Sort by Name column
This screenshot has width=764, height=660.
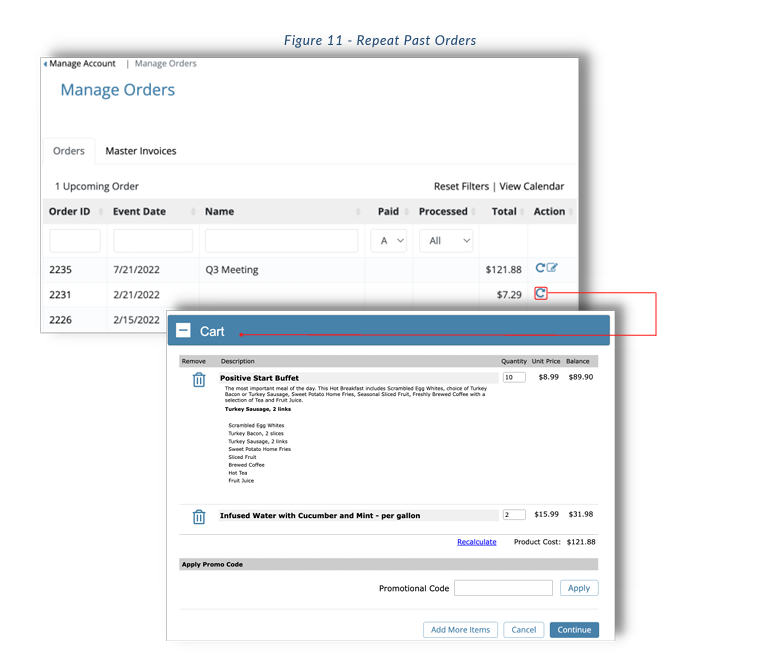[358, 211]
